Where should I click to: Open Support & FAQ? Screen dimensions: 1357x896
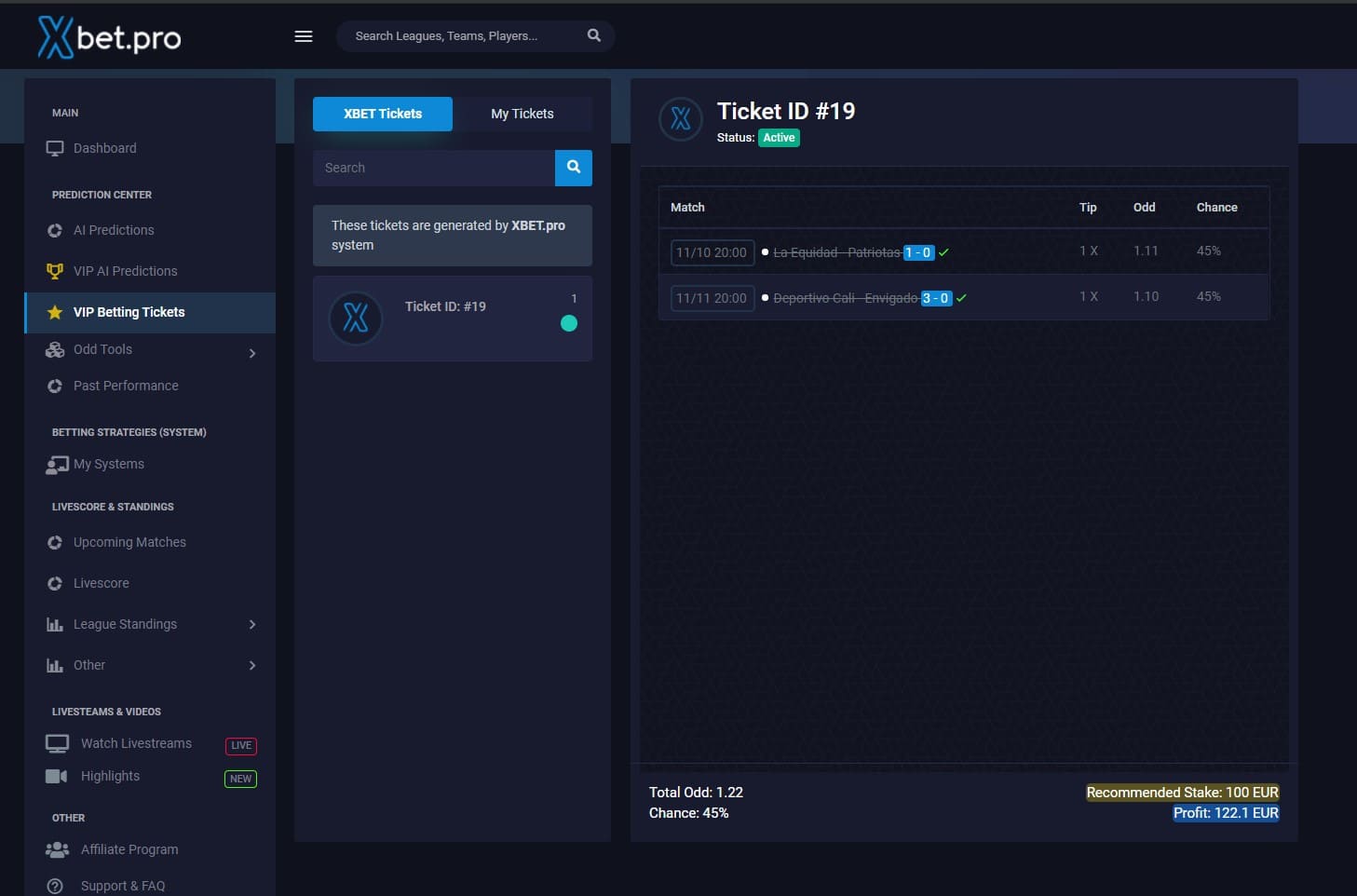tap(123, 886)
